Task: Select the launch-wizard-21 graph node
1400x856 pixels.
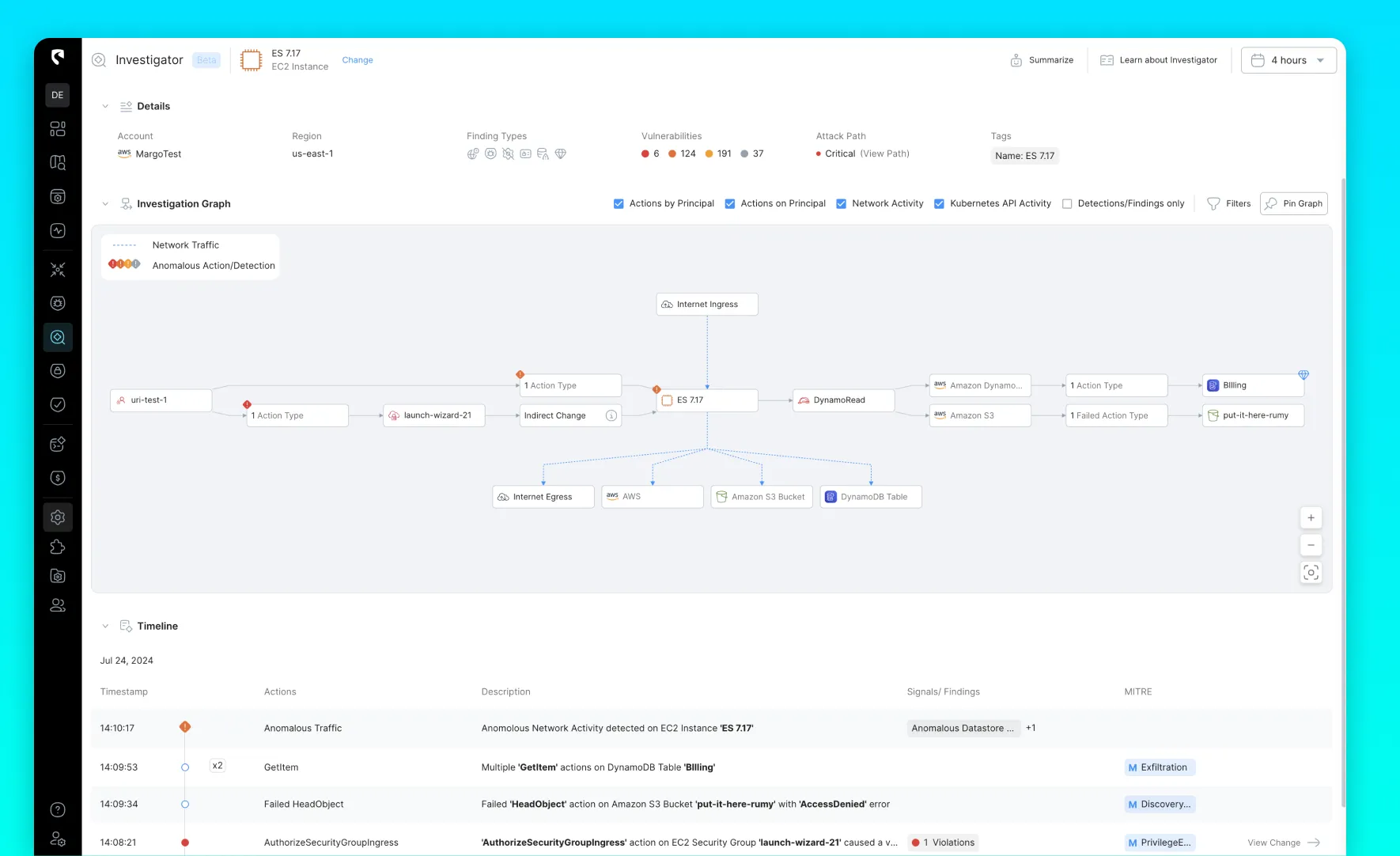Action: tap(434, 415)
